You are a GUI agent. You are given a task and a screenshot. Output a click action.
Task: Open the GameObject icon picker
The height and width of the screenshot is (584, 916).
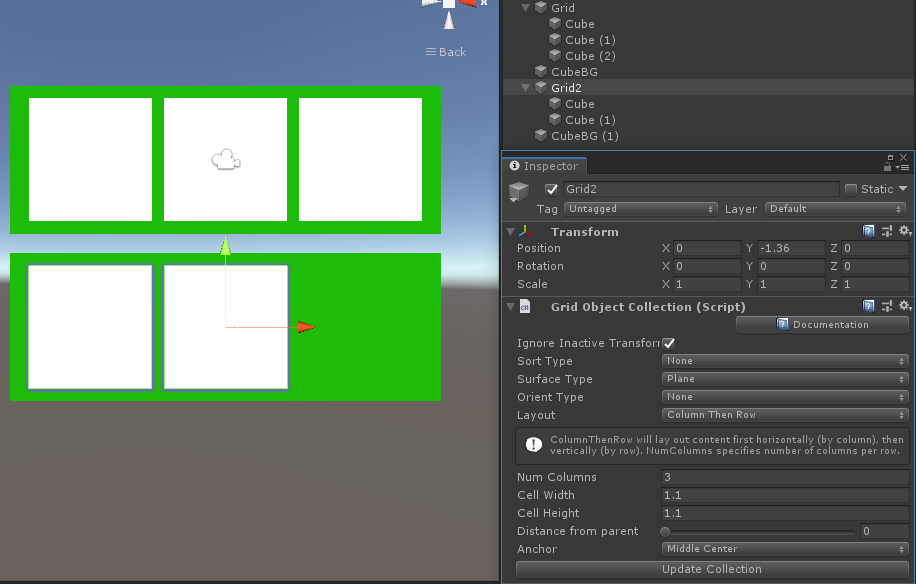(x=519, y=191)
